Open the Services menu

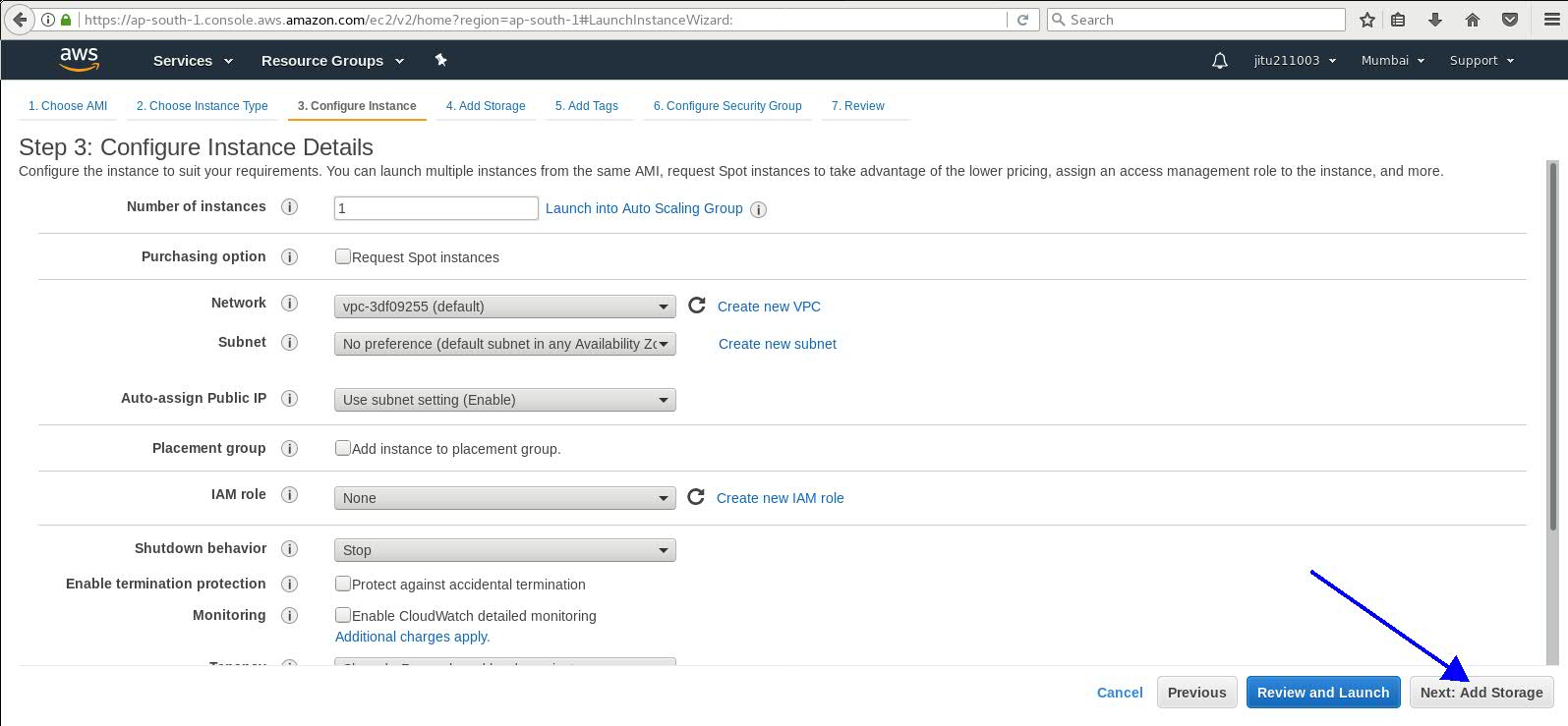[193, 61]
